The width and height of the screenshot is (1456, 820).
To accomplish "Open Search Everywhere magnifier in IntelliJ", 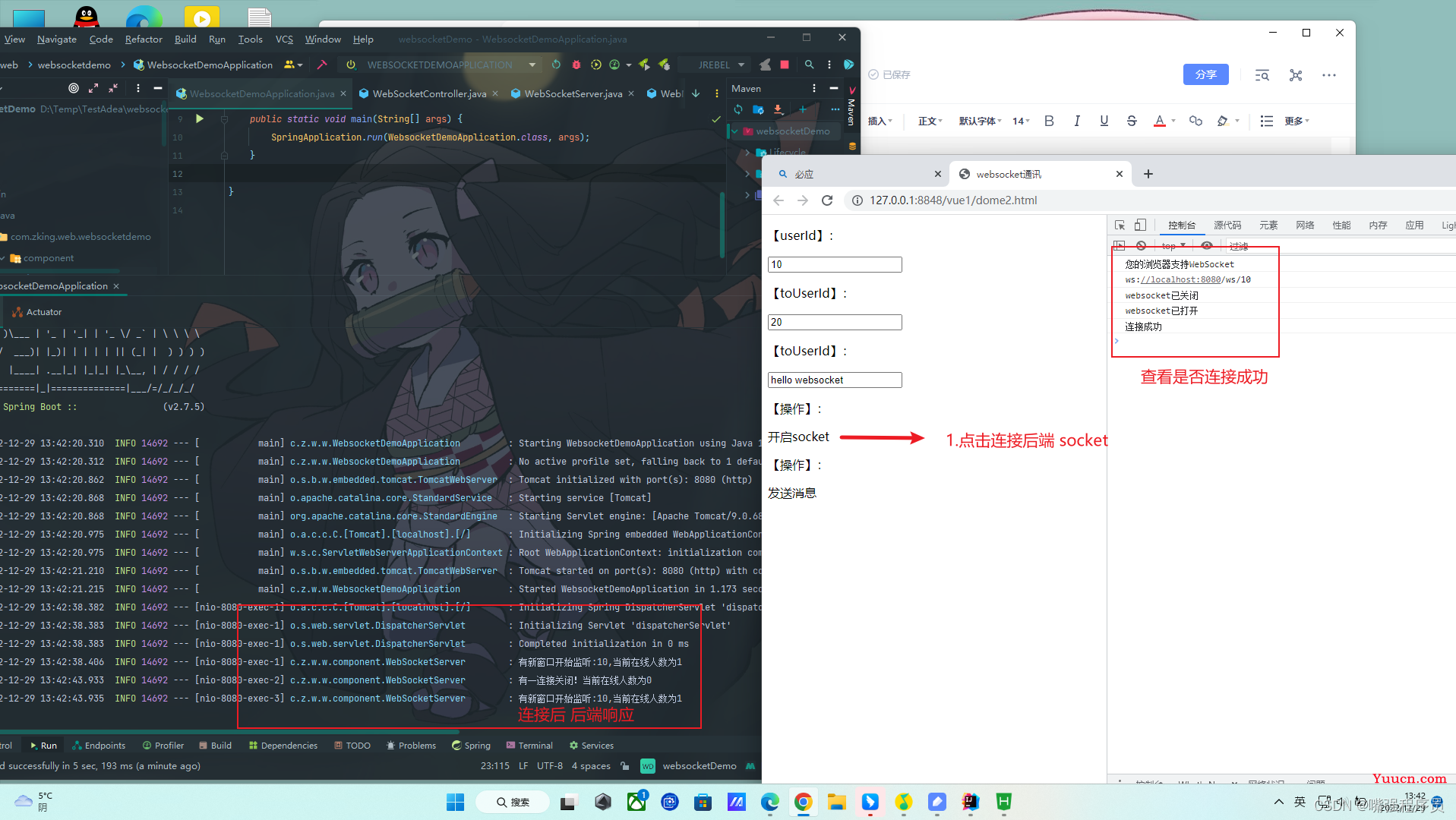I will 810,65.
